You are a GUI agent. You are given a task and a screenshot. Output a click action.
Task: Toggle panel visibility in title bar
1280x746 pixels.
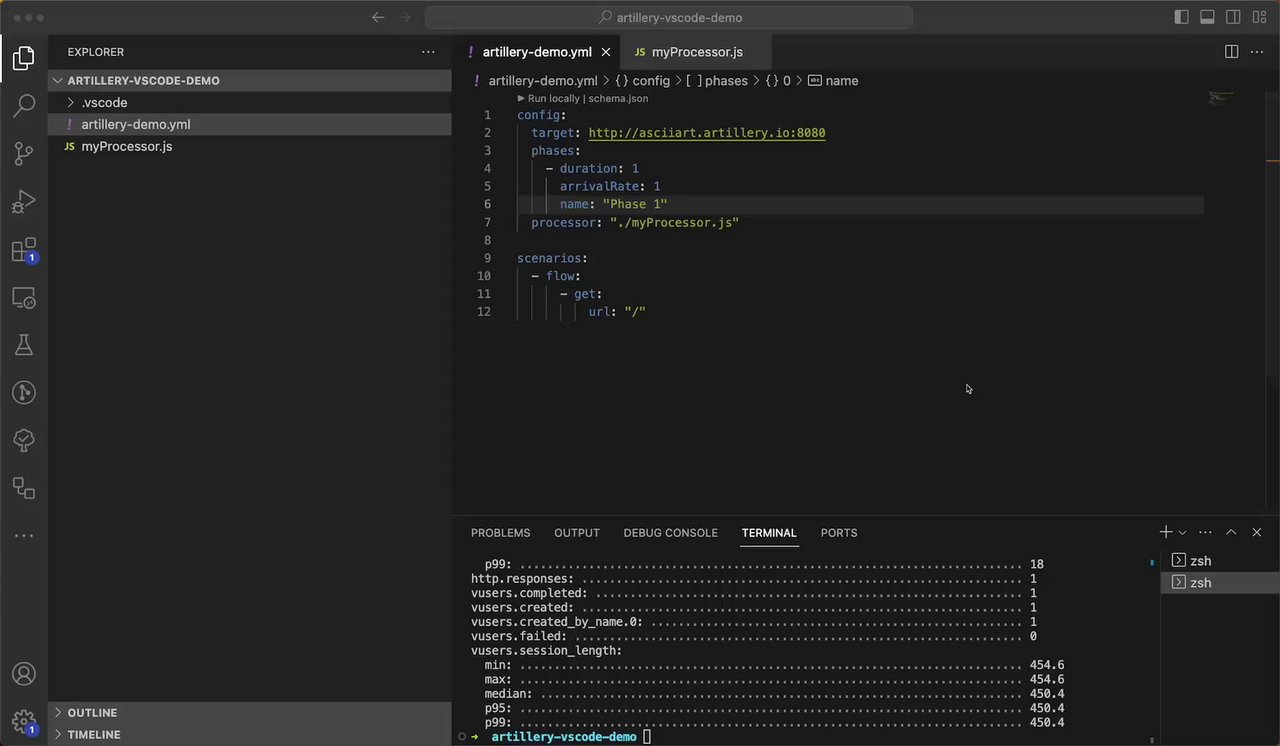click(1207, 17)
